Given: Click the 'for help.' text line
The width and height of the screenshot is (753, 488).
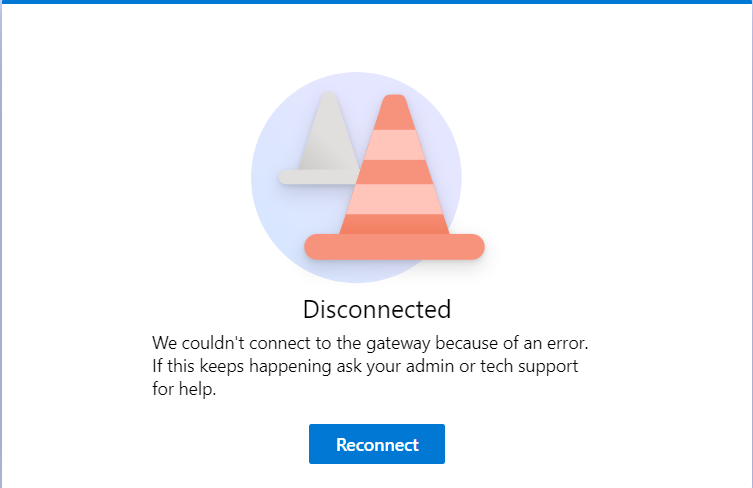Looking at the screenshot, I should point(184,389).
